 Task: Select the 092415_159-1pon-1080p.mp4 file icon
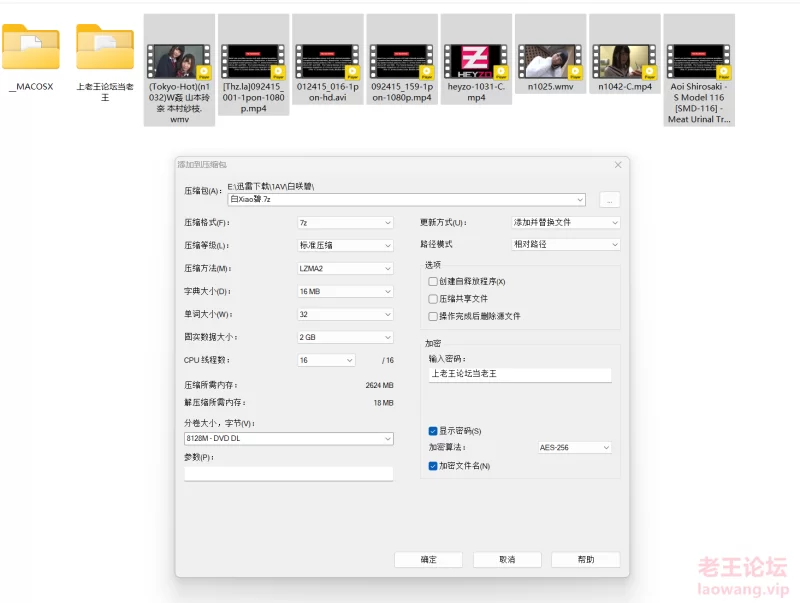tap(402, 62)
